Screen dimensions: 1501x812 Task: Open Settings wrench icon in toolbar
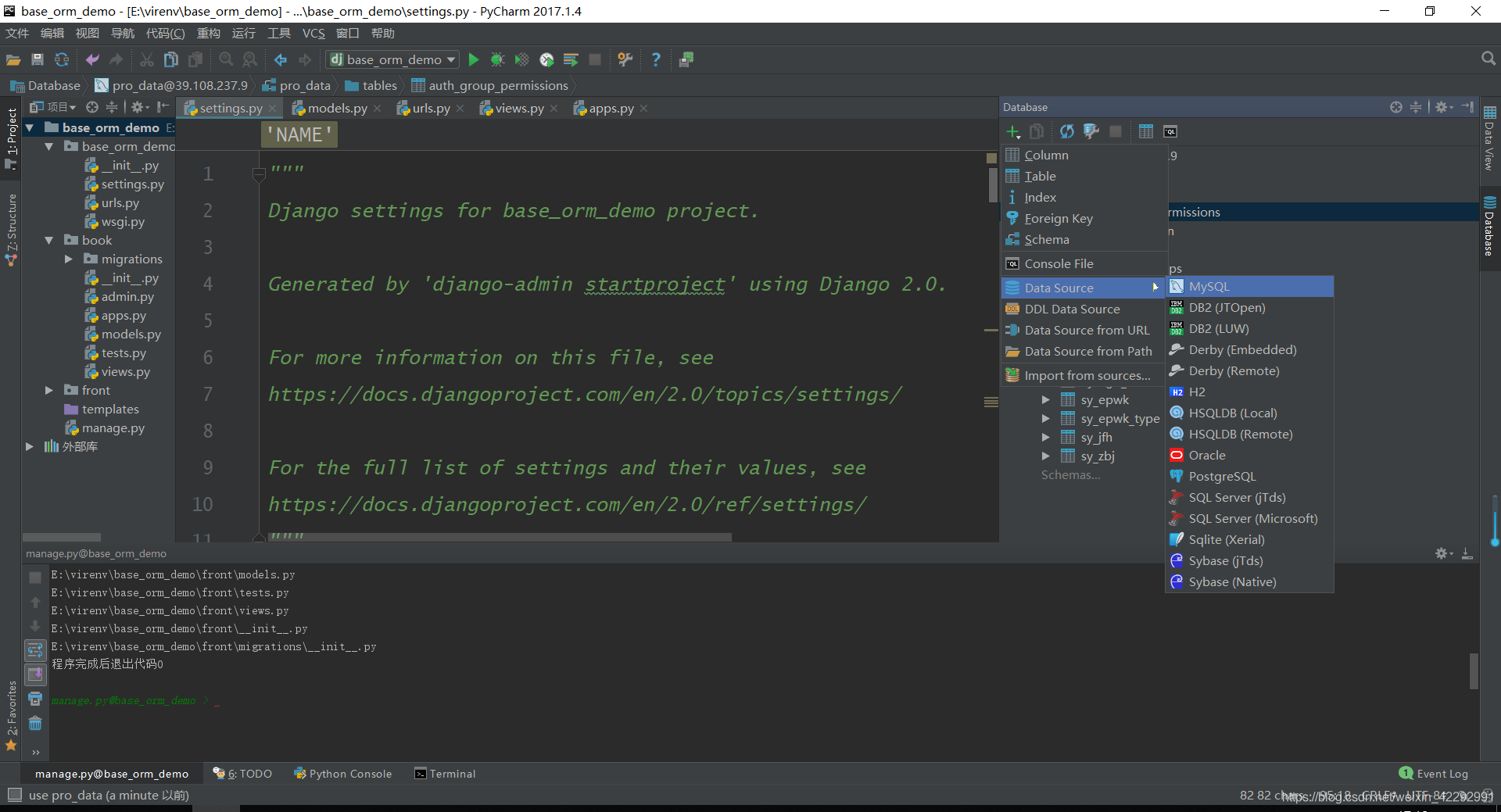point(625,59)
